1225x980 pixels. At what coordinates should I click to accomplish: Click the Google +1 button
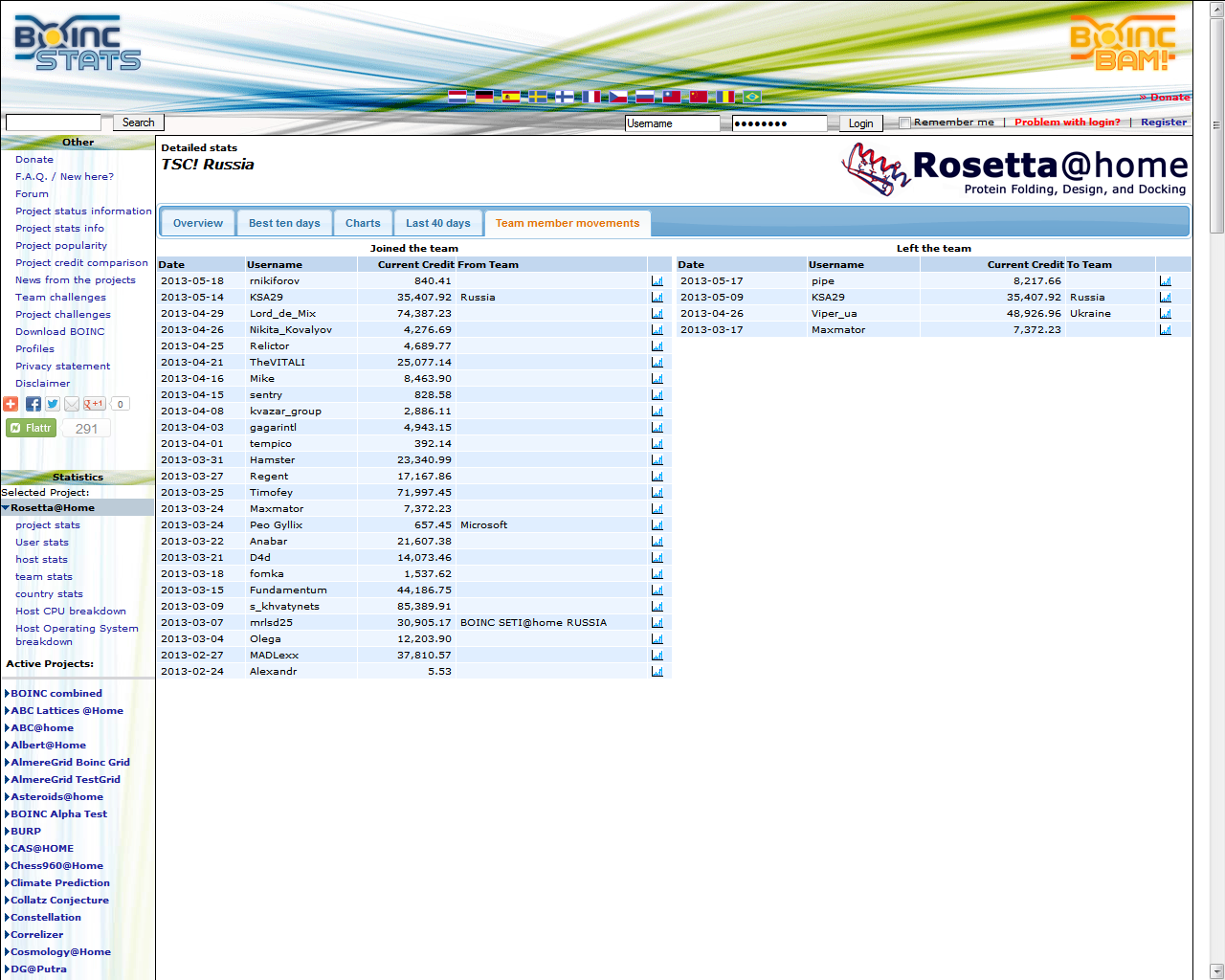pyautogui.click(x=94, y=404)
